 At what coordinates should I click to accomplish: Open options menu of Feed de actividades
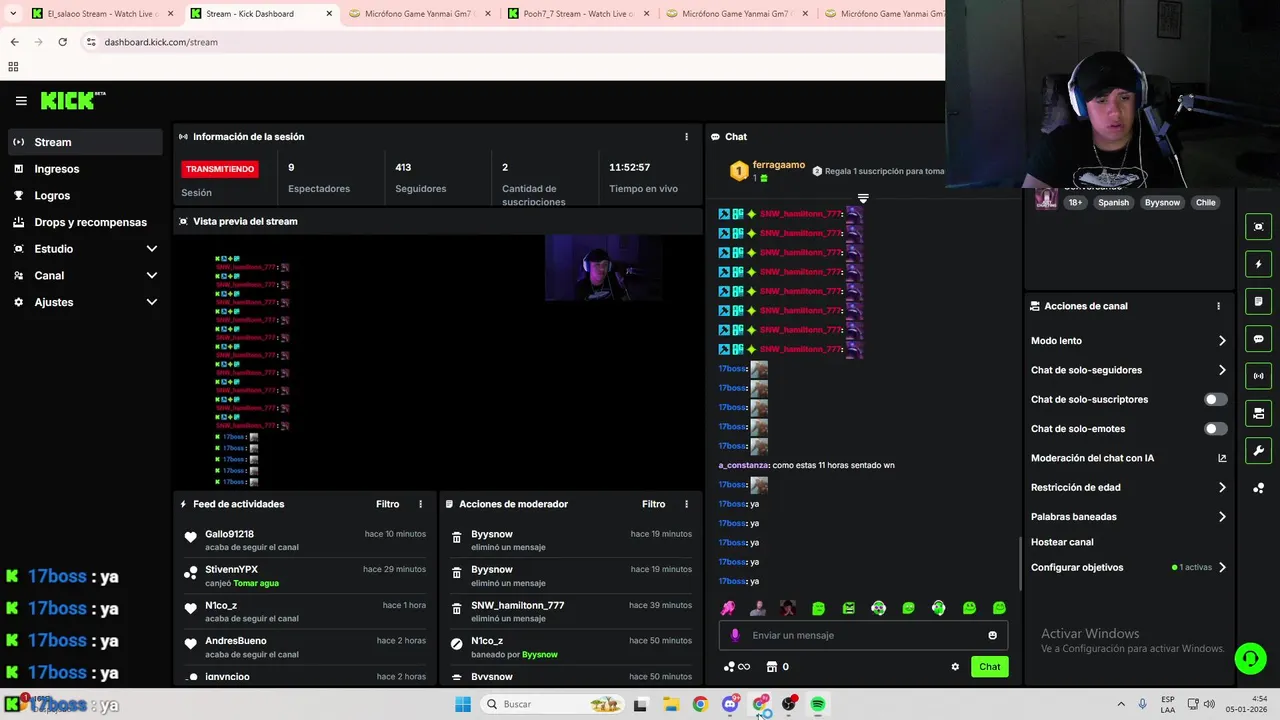[420, 504]
